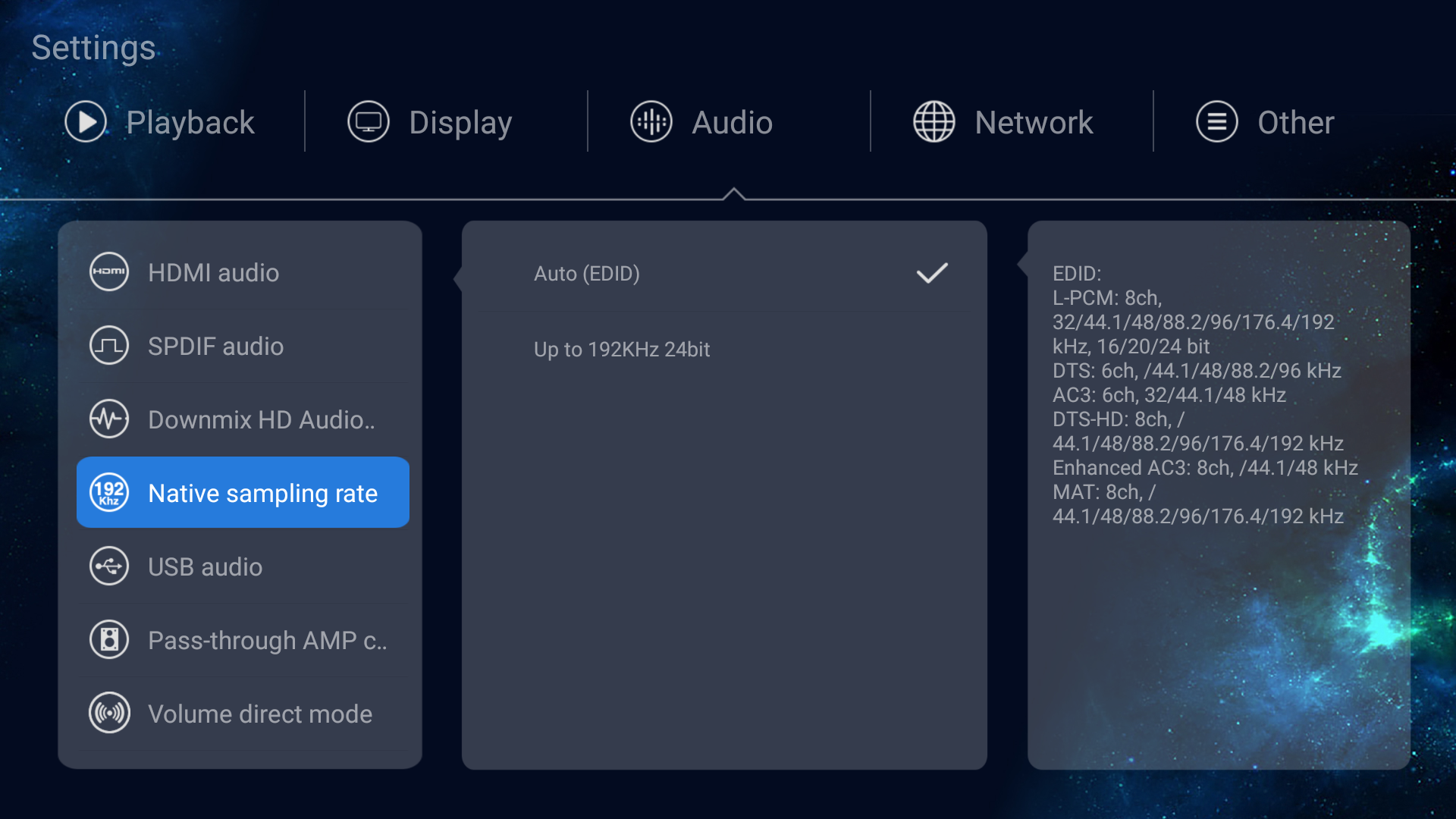The width and height of the screenshot is (1456, 819).
Task: Select the Audio tab label
Action: click(x=732, y=123)
